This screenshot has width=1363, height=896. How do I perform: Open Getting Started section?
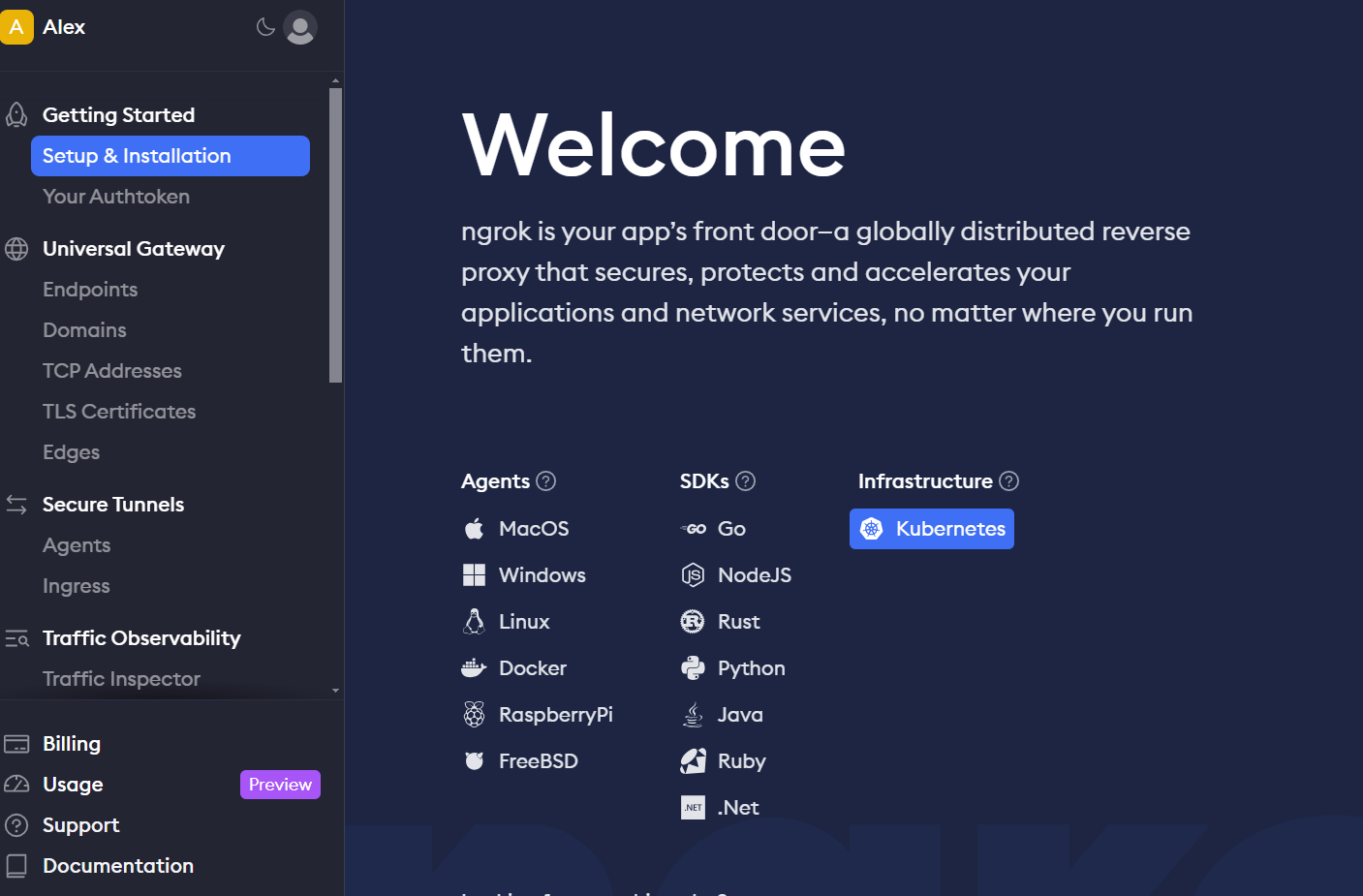click(118, 115)
